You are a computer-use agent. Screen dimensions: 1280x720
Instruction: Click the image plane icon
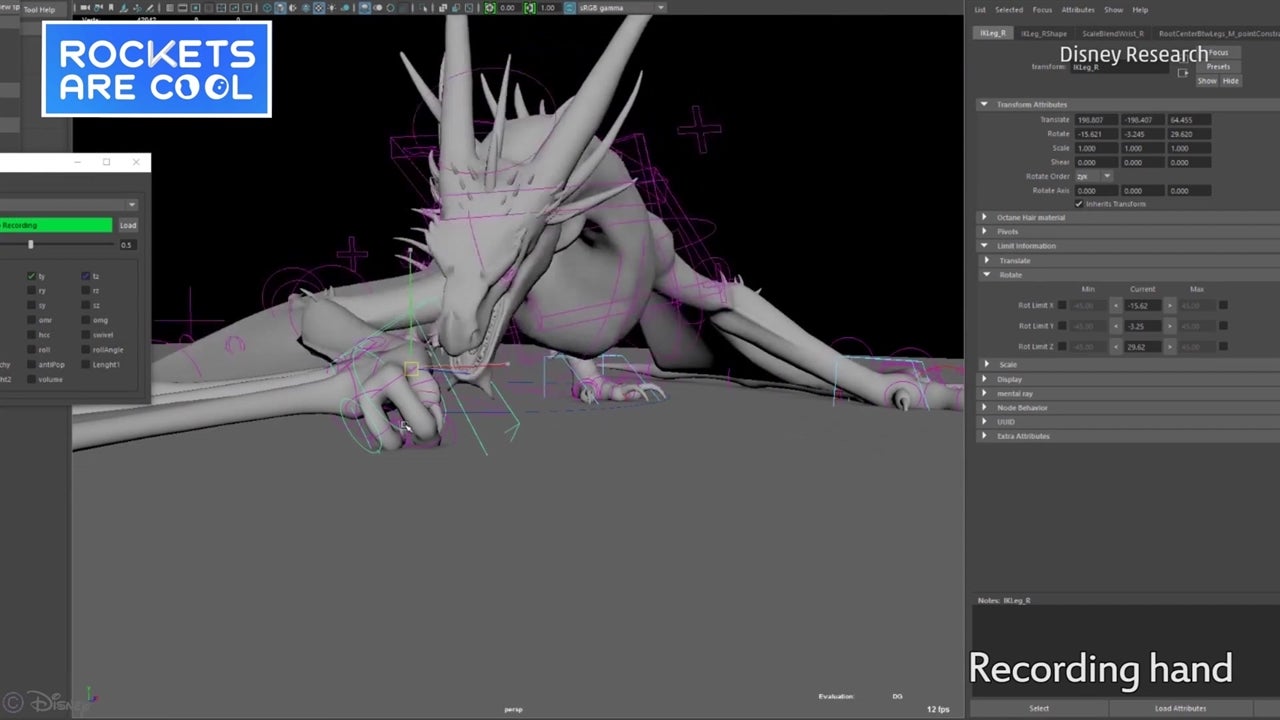coord(123,7)
